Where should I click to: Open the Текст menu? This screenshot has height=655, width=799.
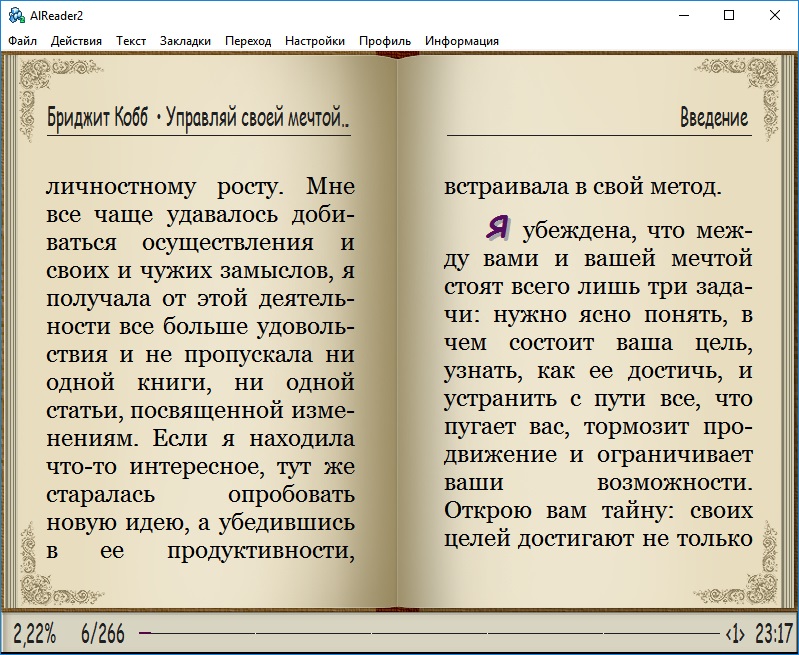[131, 41]
